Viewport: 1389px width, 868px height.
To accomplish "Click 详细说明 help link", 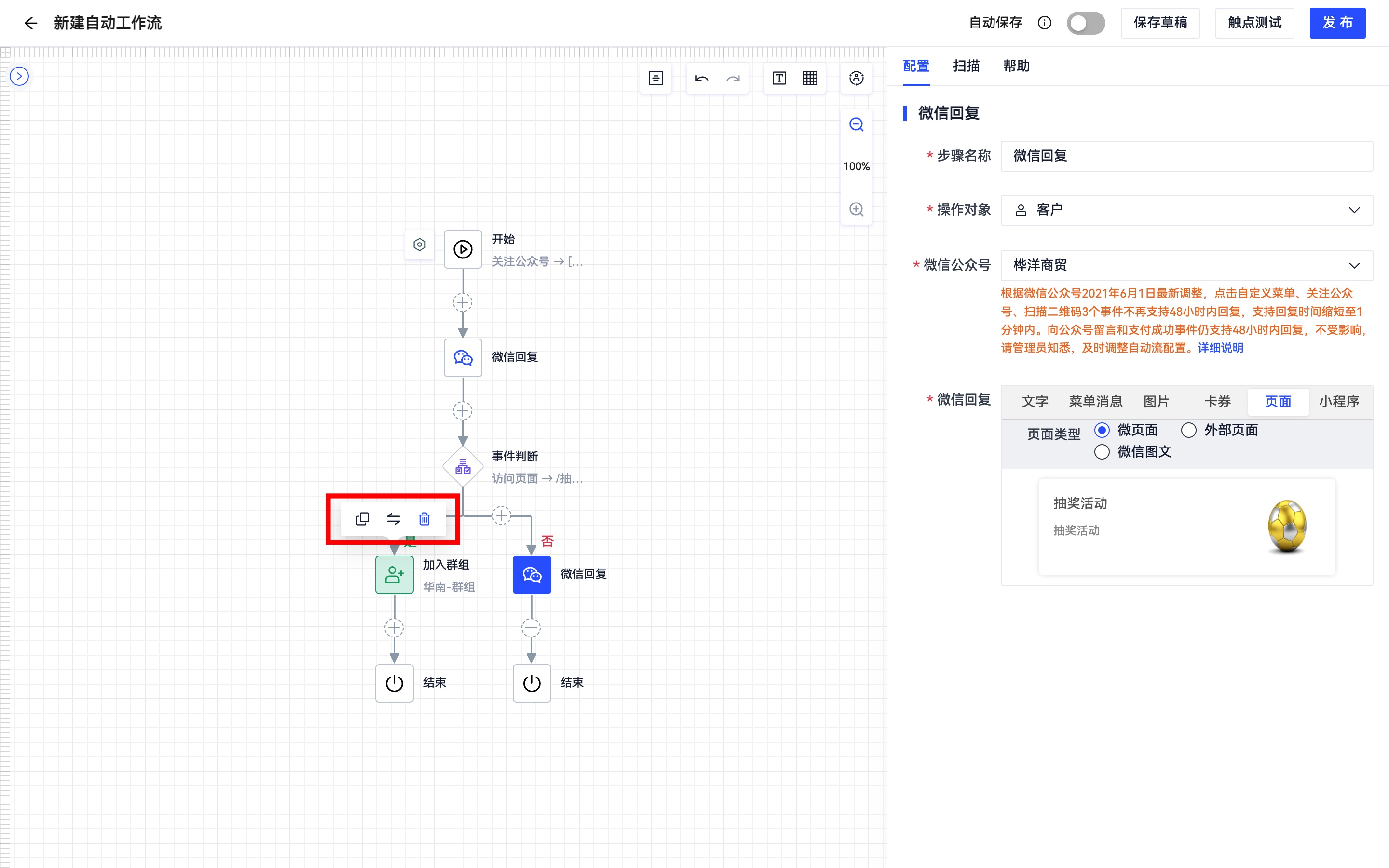I will click(x=1221, y=348).
